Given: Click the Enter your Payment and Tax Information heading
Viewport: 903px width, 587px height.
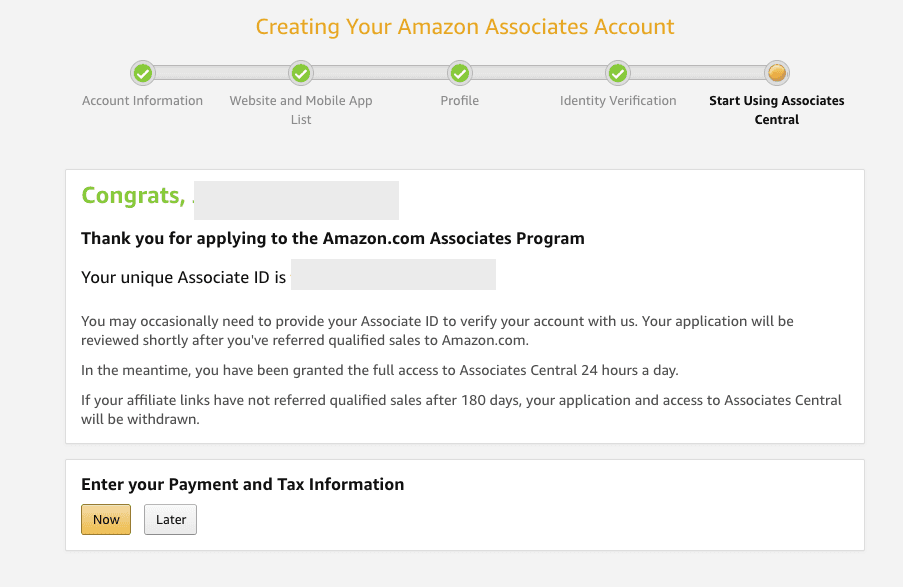Looking at the screenshot, I should click(243, 485).
